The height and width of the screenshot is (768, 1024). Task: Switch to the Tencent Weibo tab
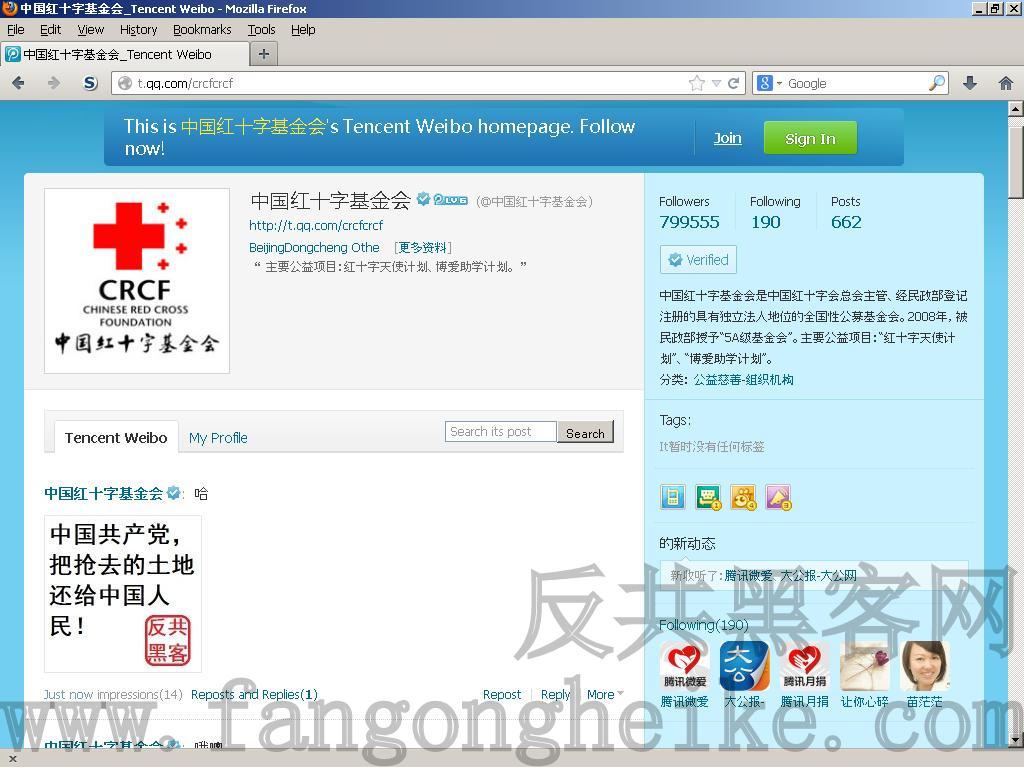pos(116,437)
